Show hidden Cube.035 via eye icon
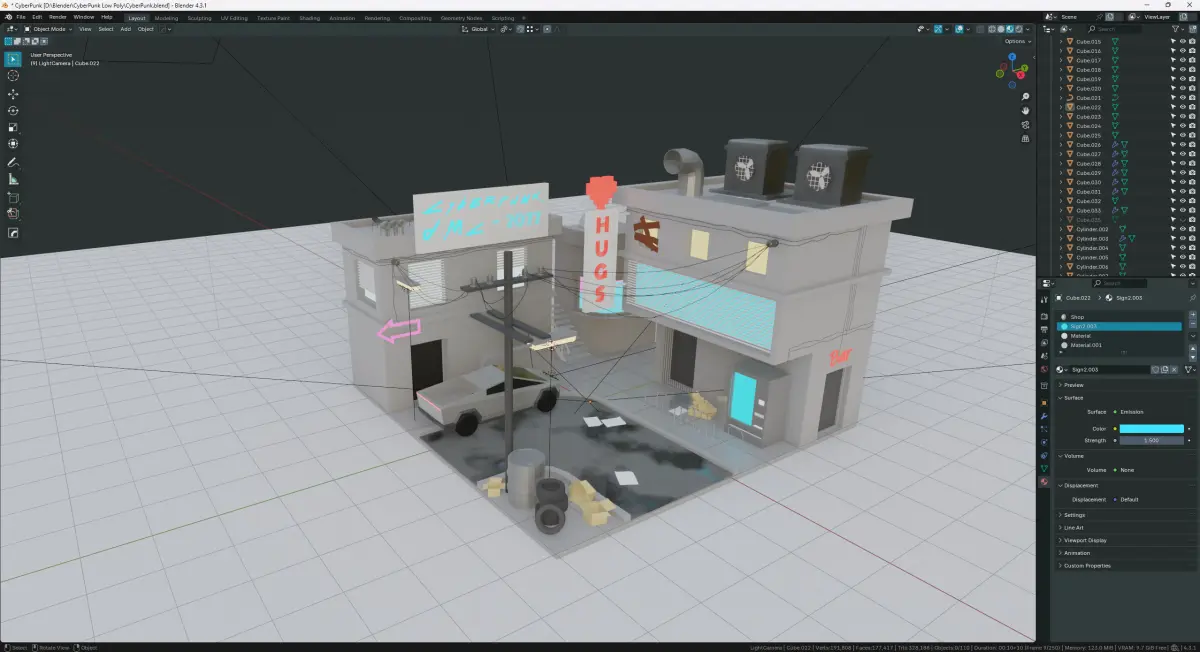Image resolution: width=1200 pixels, height=652 pixels. [1183, 220]
